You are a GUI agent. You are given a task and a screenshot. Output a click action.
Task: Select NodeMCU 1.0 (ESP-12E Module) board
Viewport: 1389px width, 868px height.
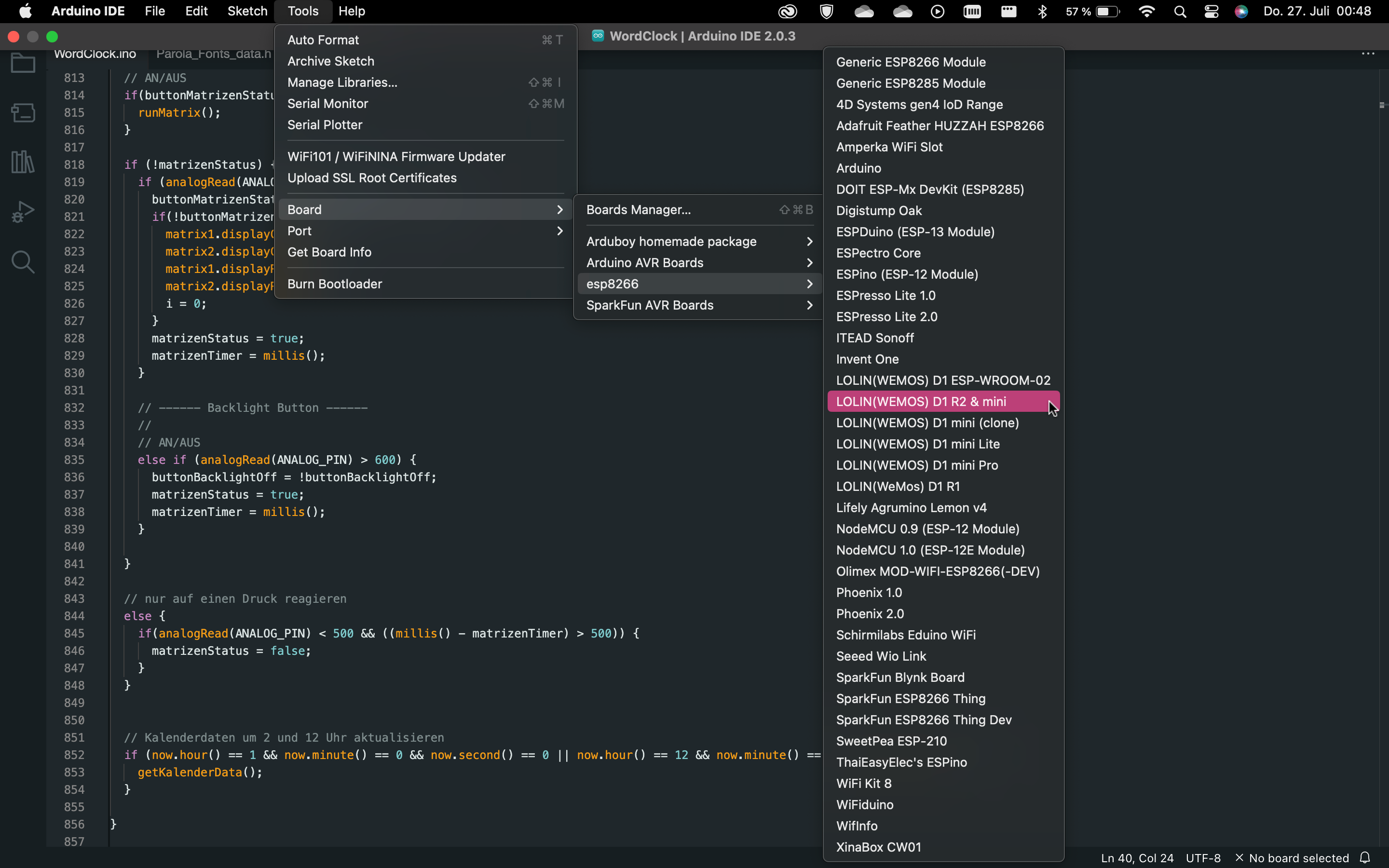click(943, 550)
